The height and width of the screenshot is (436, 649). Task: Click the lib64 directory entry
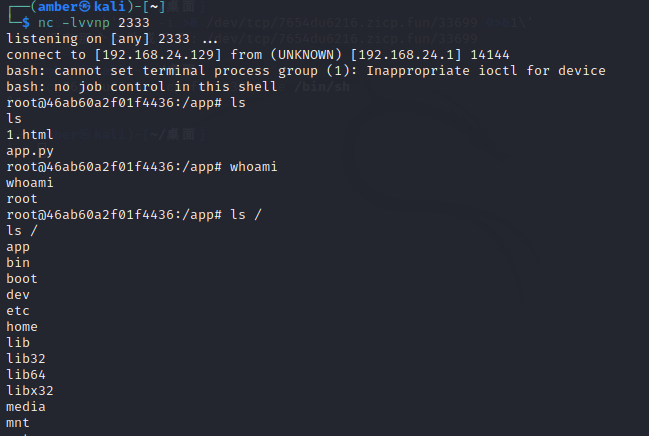click(x=25, y=374)
